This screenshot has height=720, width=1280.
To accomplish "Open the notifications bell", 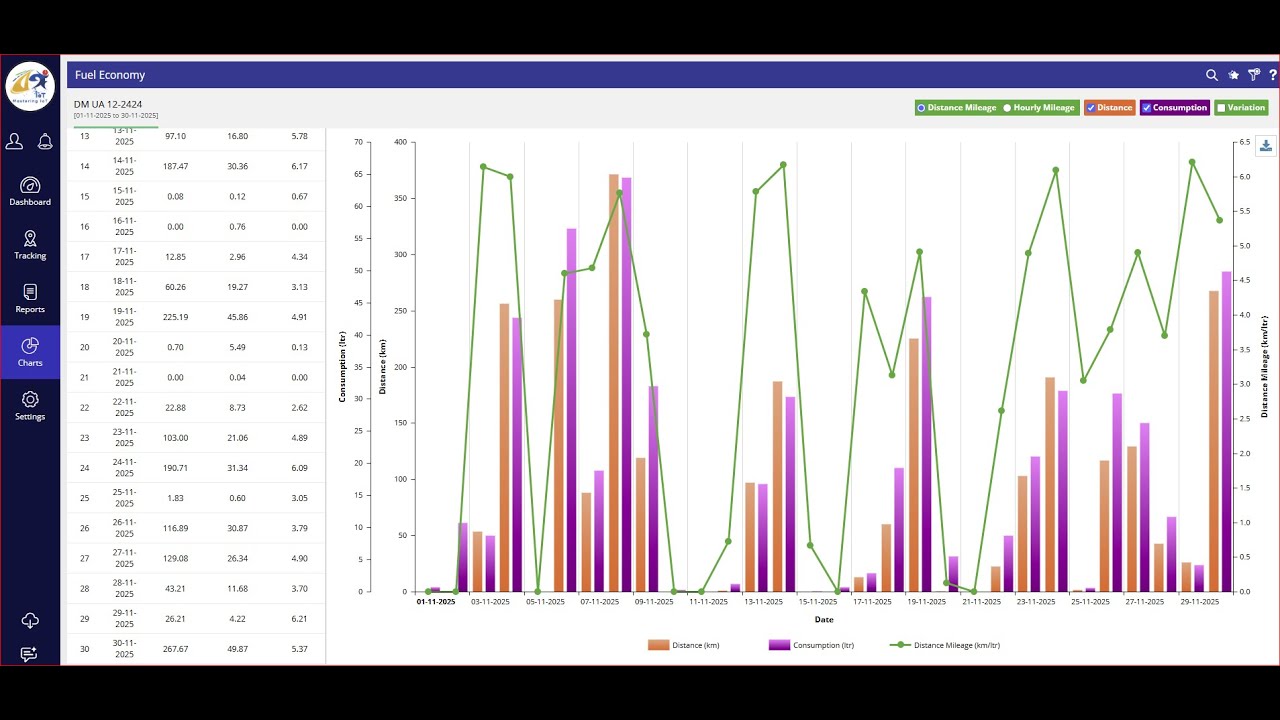I will (x=45, y=142).
